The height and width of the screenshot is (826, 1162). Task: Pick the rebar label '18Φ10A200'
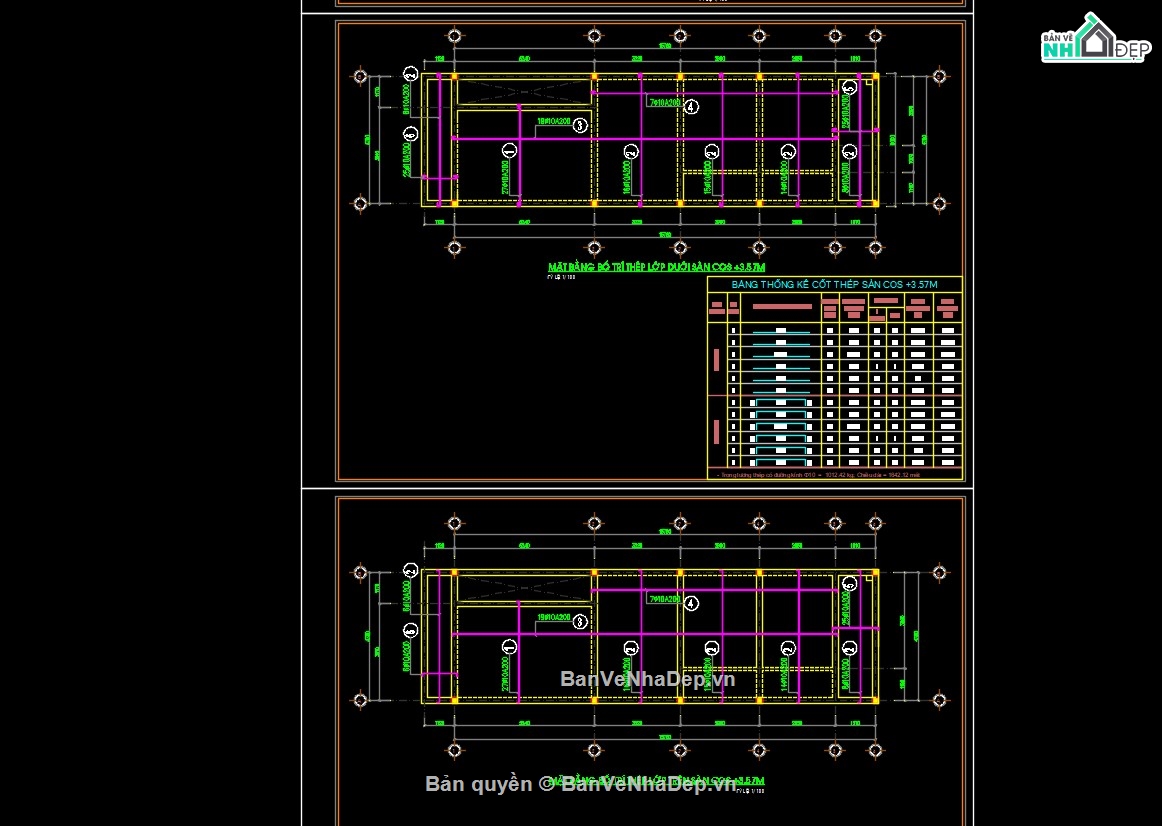[554, 121]
